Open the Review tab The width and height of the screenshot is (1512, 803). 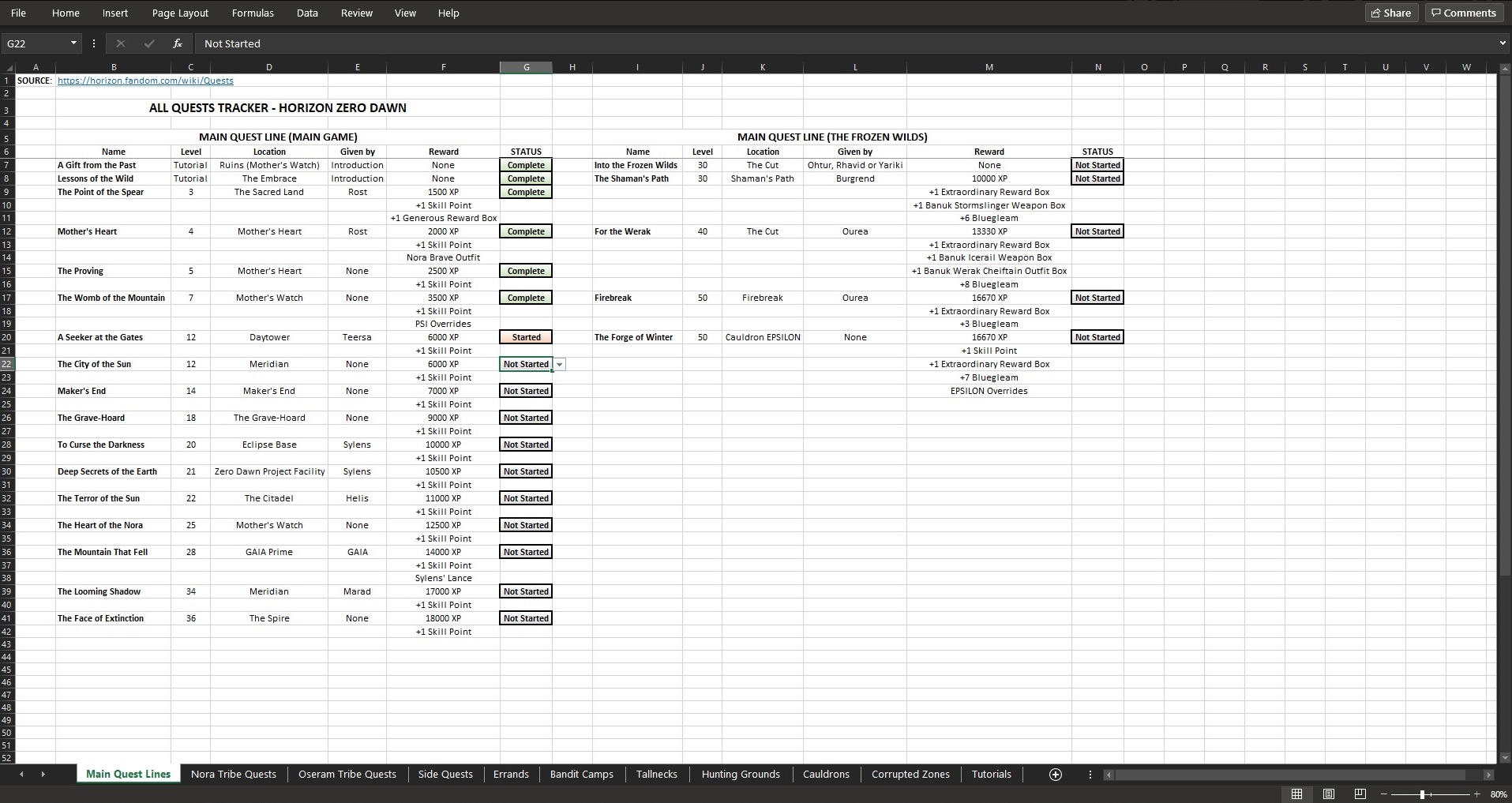pyautogui.click(x=357, y=13)
